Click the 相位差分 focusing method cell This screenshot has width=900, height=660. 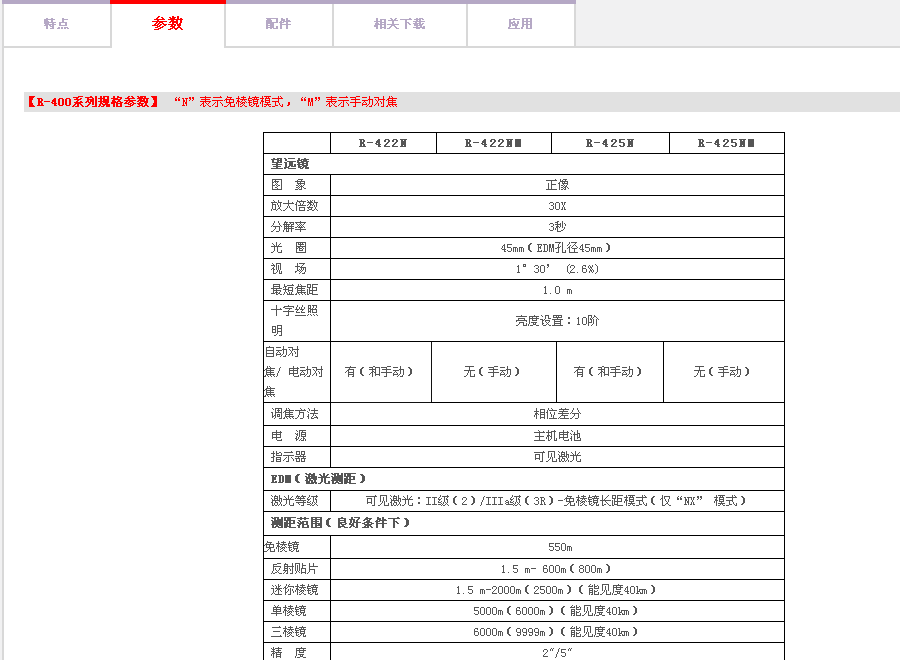pyautogui.click(x=557, y=414)
